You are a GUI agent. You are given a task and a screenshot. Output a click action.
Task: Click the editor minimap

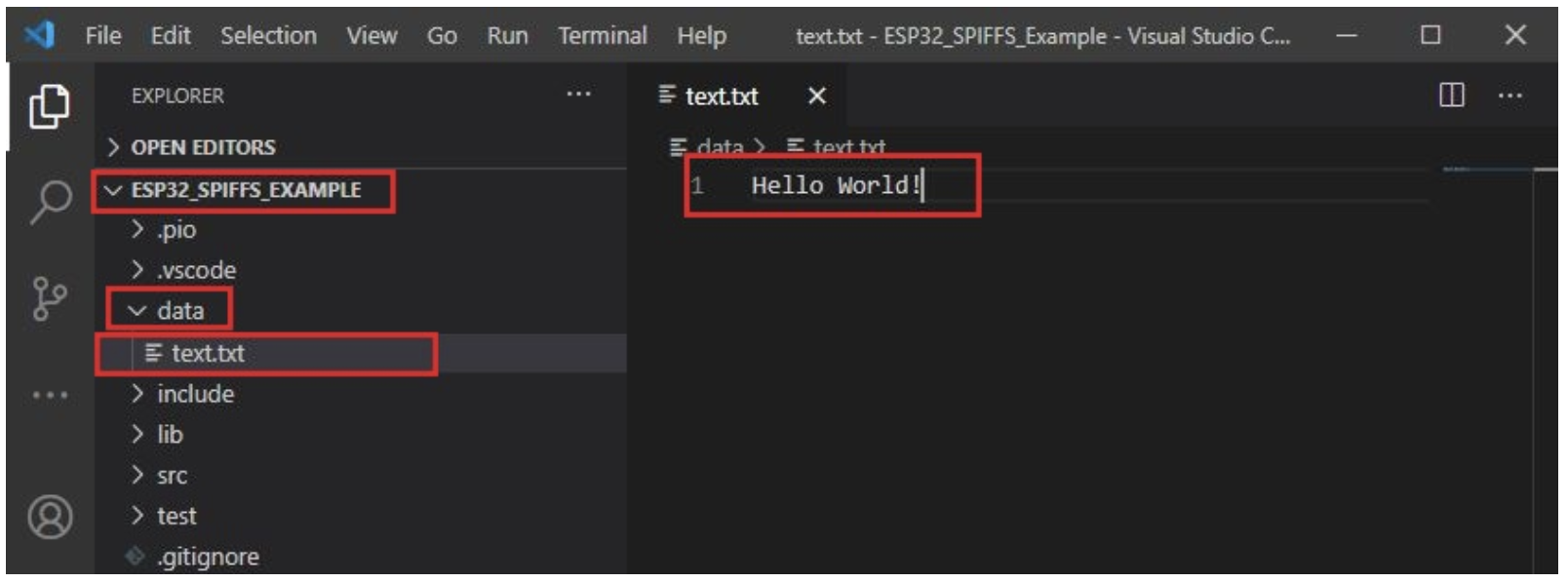[x=1487, y=170]
